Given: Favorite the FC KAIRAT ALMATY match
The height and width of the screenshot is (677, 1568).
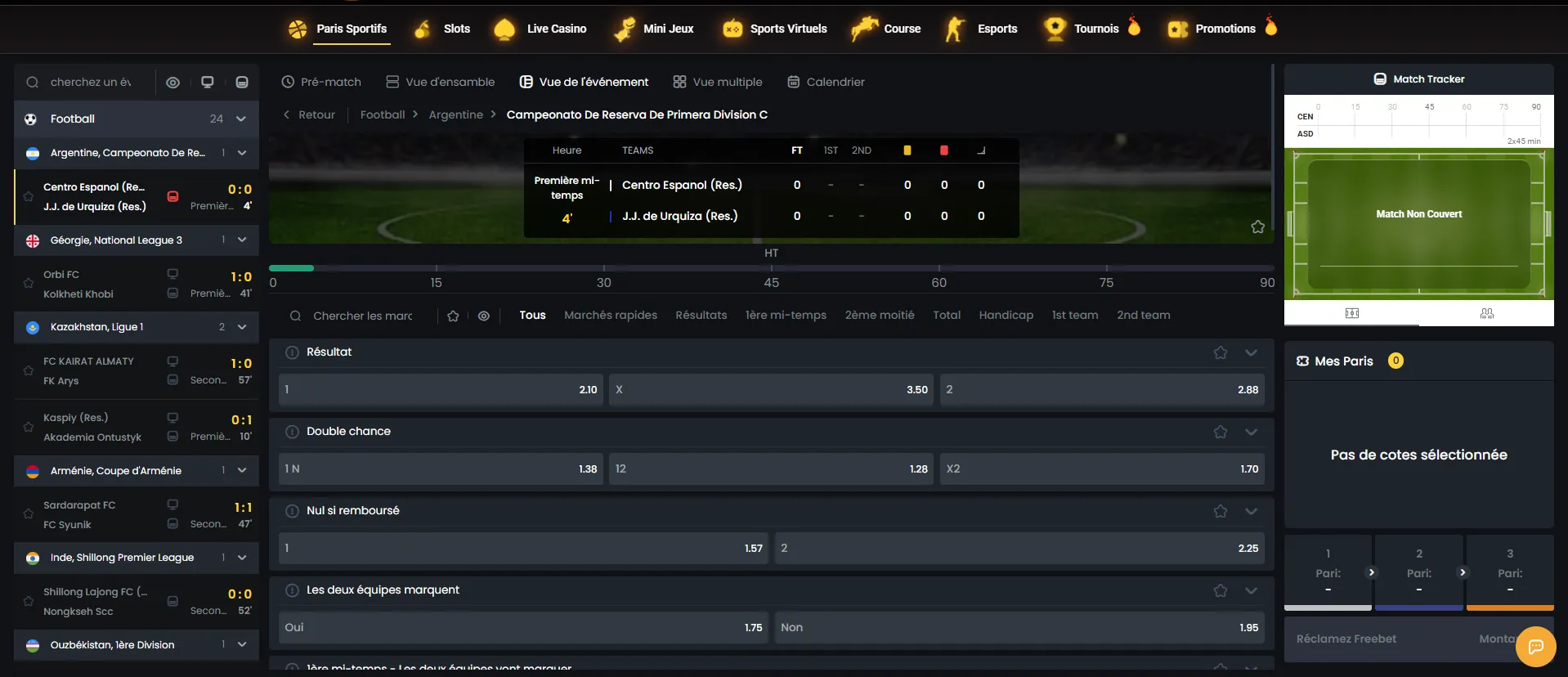Looking at the screenshot, I should click(x=29, y=370).
